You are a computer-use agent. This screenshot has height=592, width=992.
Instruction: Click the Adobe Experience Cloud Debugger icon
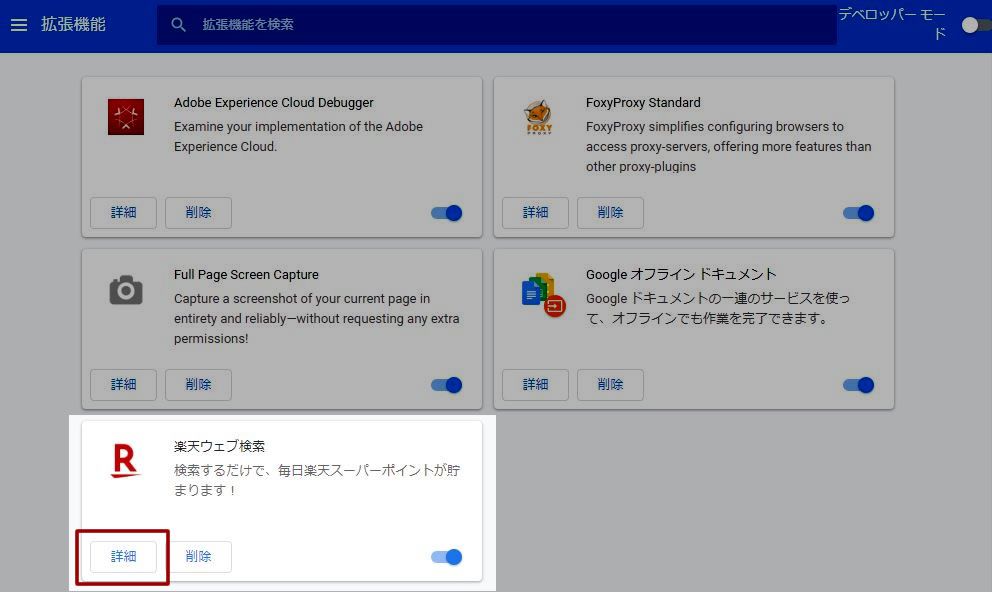126,117
